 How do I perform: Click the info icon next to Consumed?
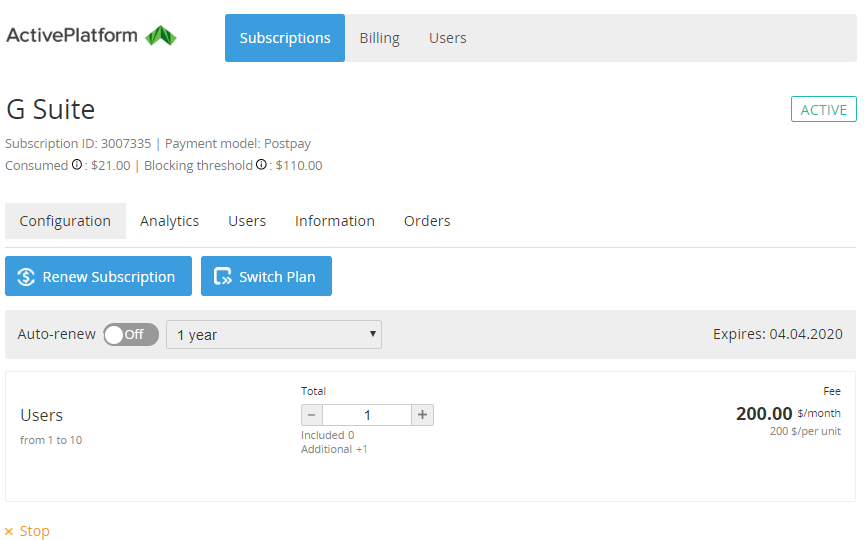pyautogui.click(x=77, y=165)
